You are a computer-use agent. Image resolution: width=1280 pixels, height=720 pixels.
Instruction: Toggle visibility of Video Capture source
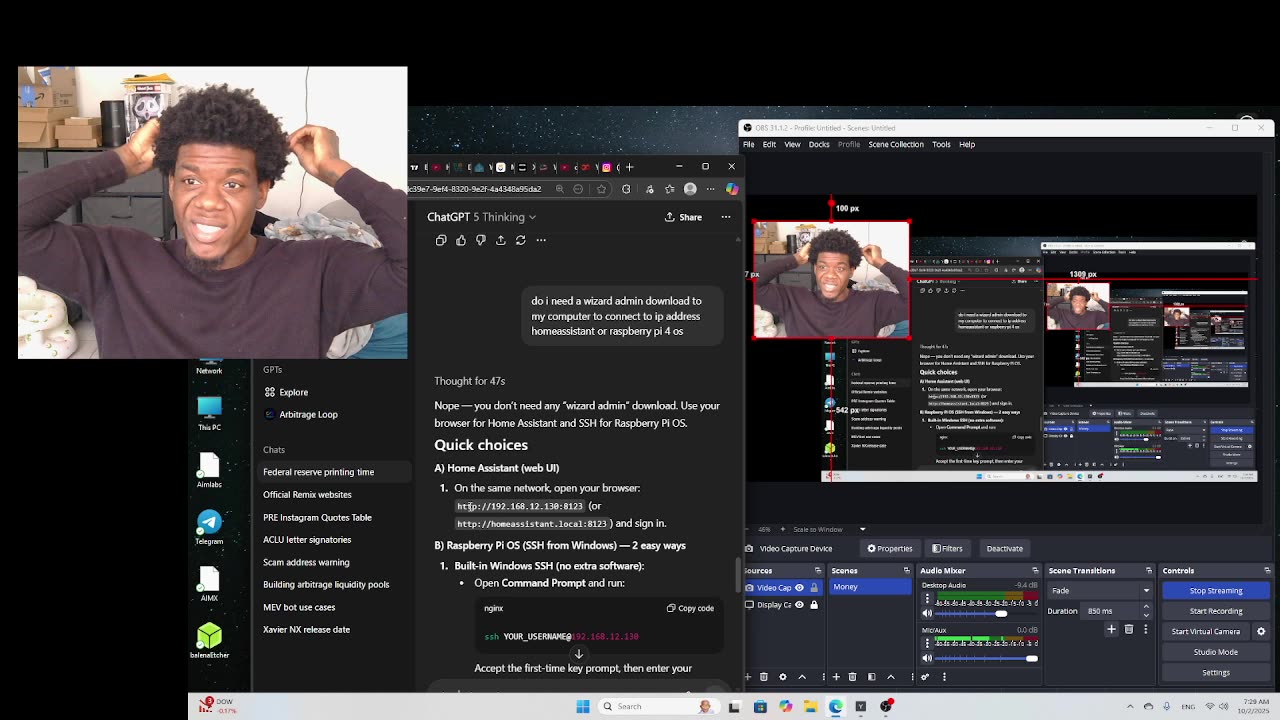(799, 588)
